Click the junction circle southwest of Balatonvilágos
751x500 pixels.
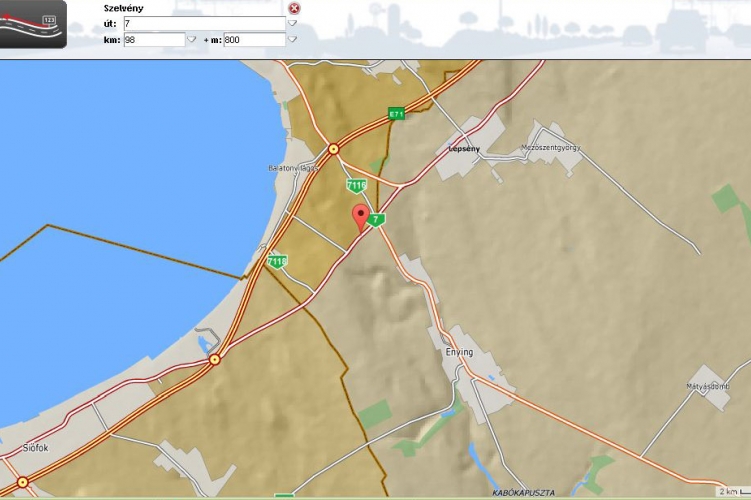pyautogui.click(x=214, y=360)
